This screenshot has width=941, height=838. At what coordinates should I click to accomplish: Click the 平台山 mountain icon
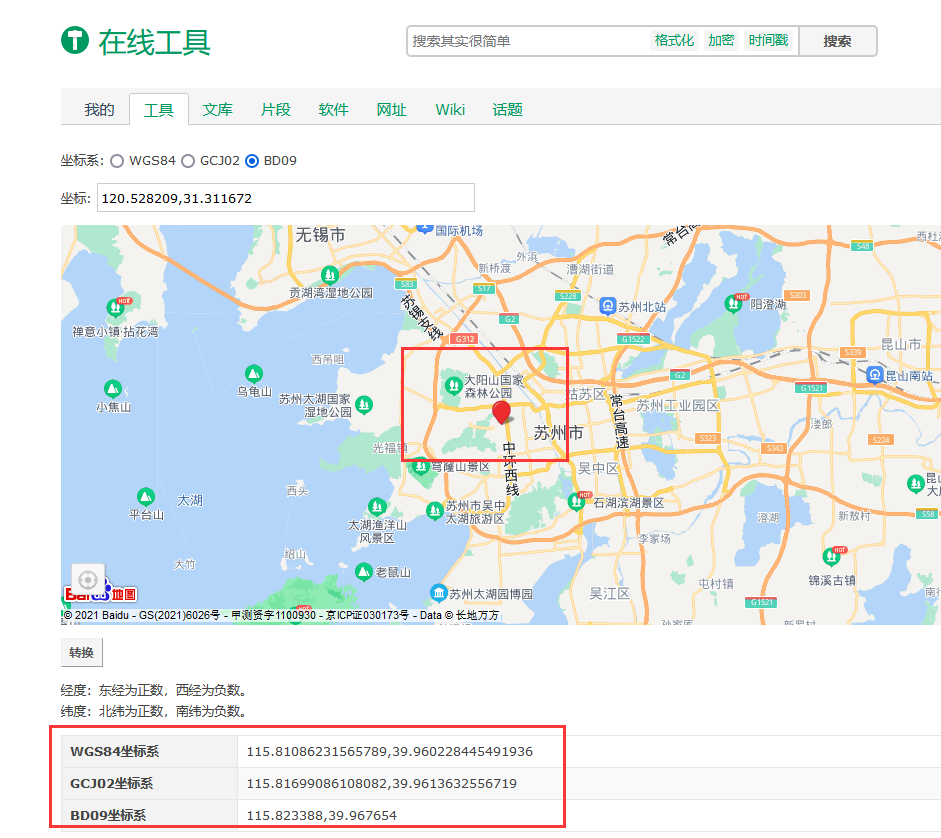click(146, 497)
